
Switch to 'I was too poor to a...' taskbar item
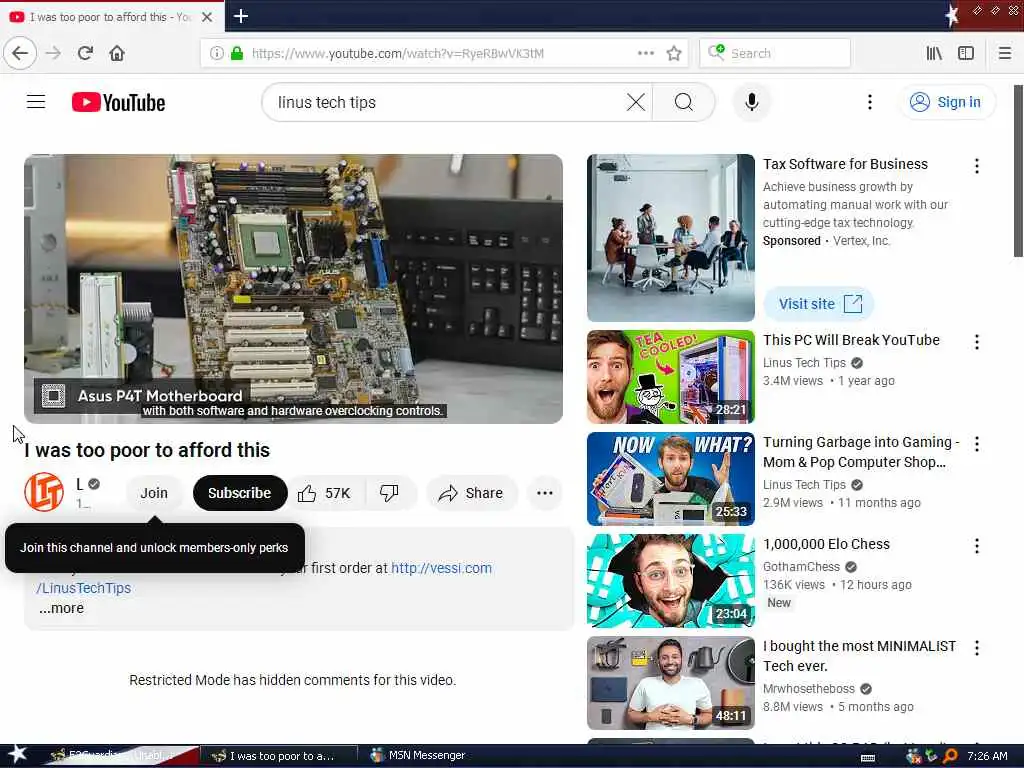(x=278, y=756)
